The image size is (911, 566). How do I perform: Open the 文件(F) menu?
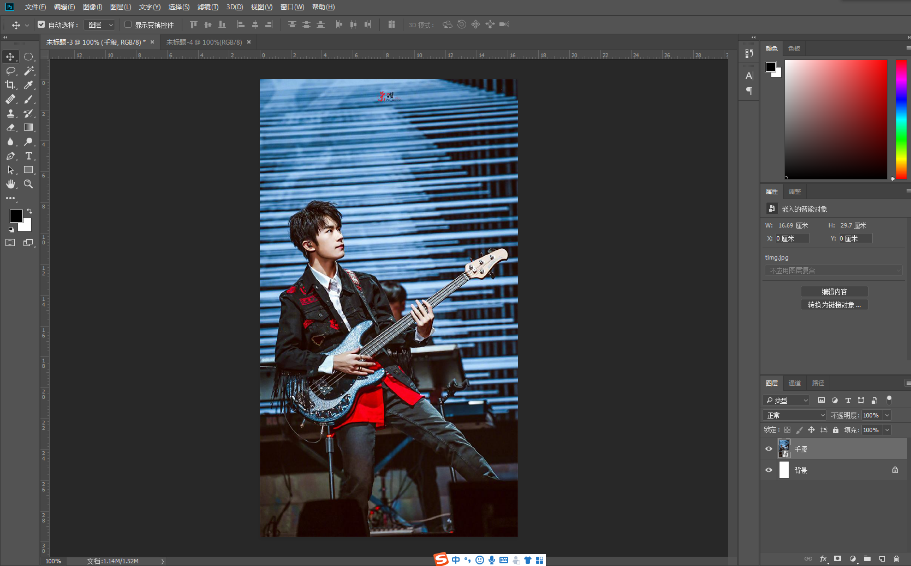(x=35, y=7)
